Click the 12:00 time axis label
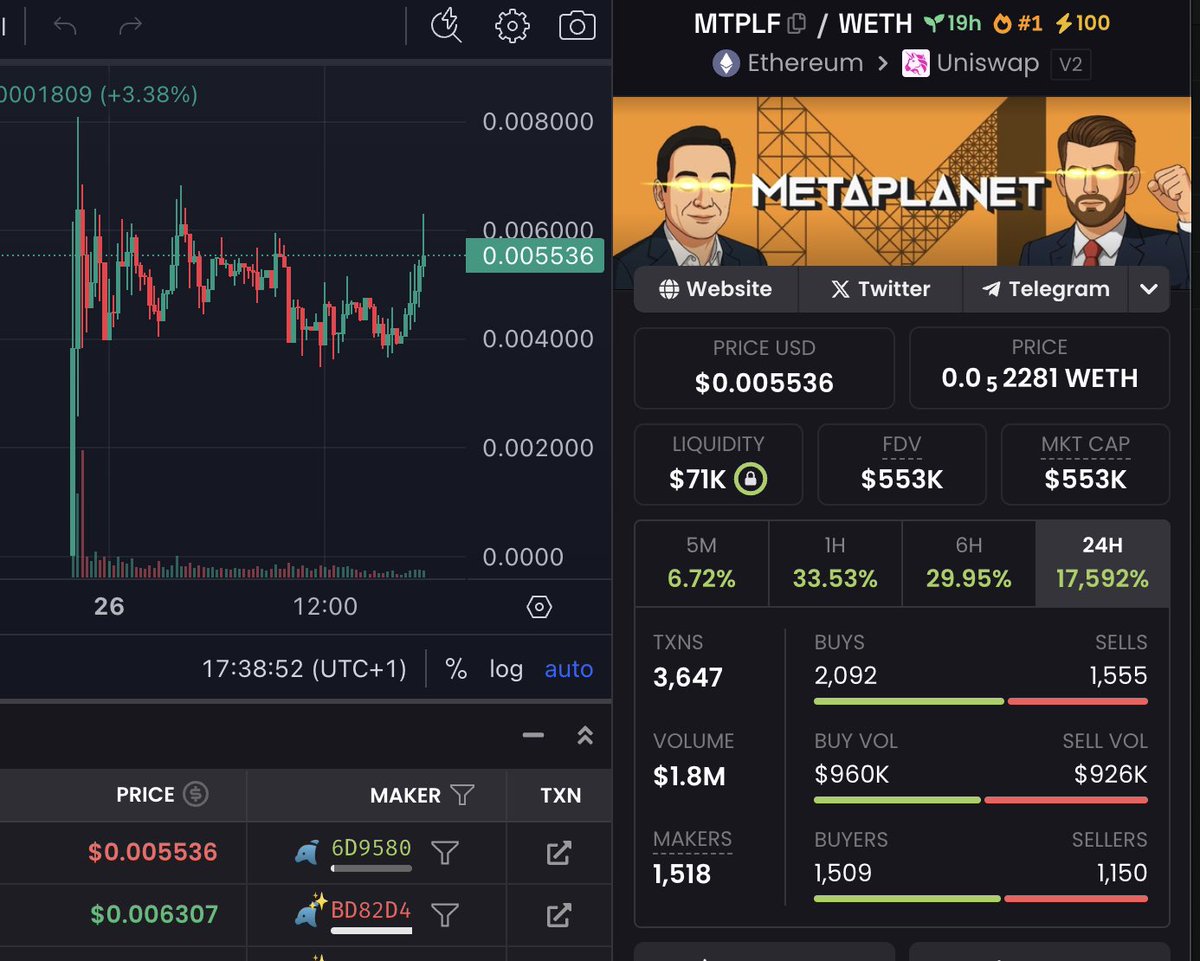 pos(325,607)
